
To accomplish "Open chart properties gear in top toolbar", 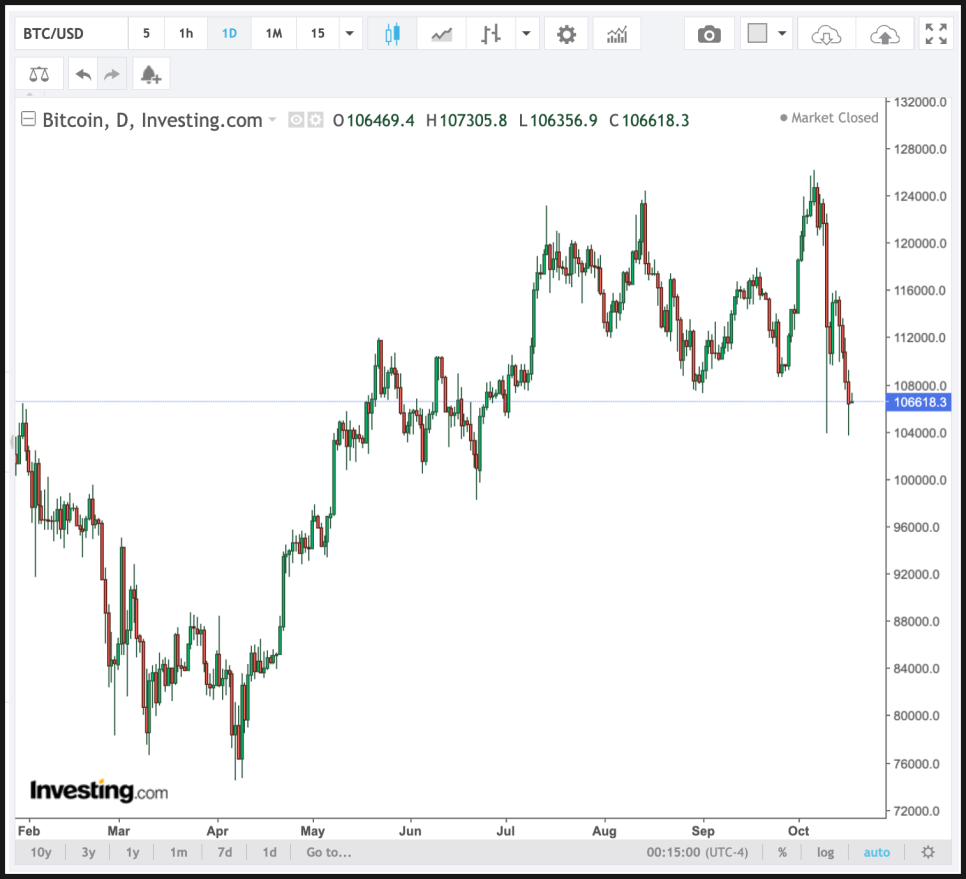I will (566, 34).
